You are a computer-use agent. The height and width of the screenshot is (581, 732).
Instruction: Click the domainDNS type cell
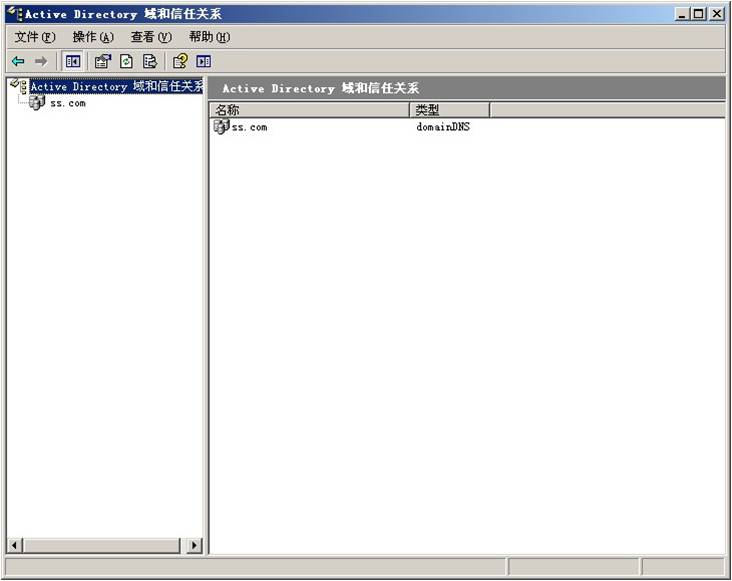pyautogui.click(x=443, y=126)
